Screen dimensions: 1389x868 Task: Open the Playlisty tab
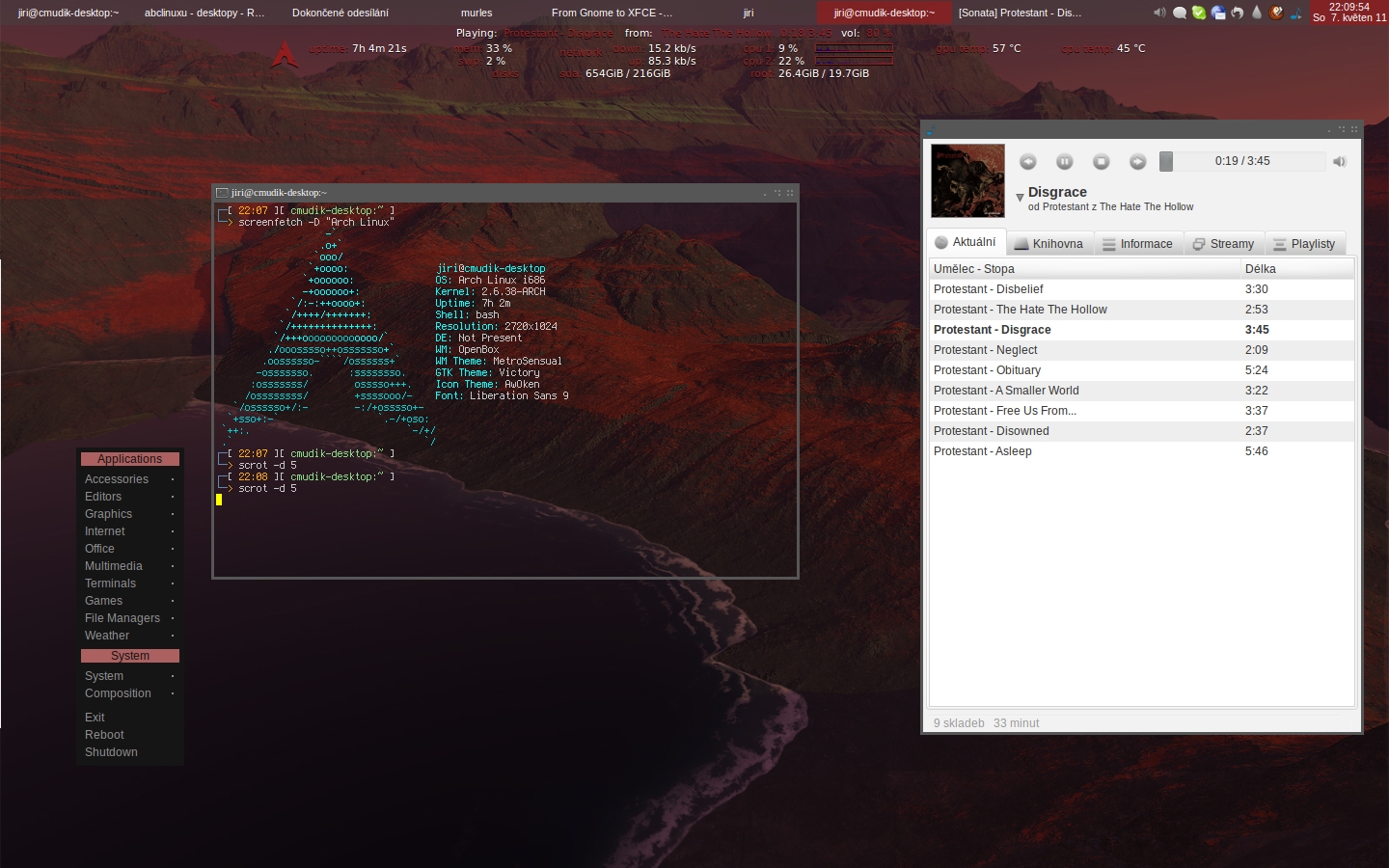click(x=1304, y=244)
